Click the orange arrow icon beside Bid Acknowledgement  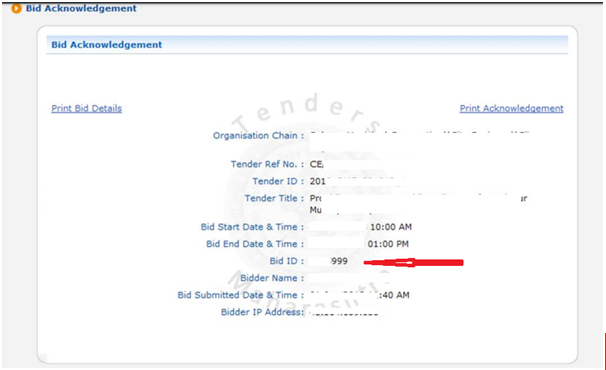pyautogui.click(x=16, y=8)
